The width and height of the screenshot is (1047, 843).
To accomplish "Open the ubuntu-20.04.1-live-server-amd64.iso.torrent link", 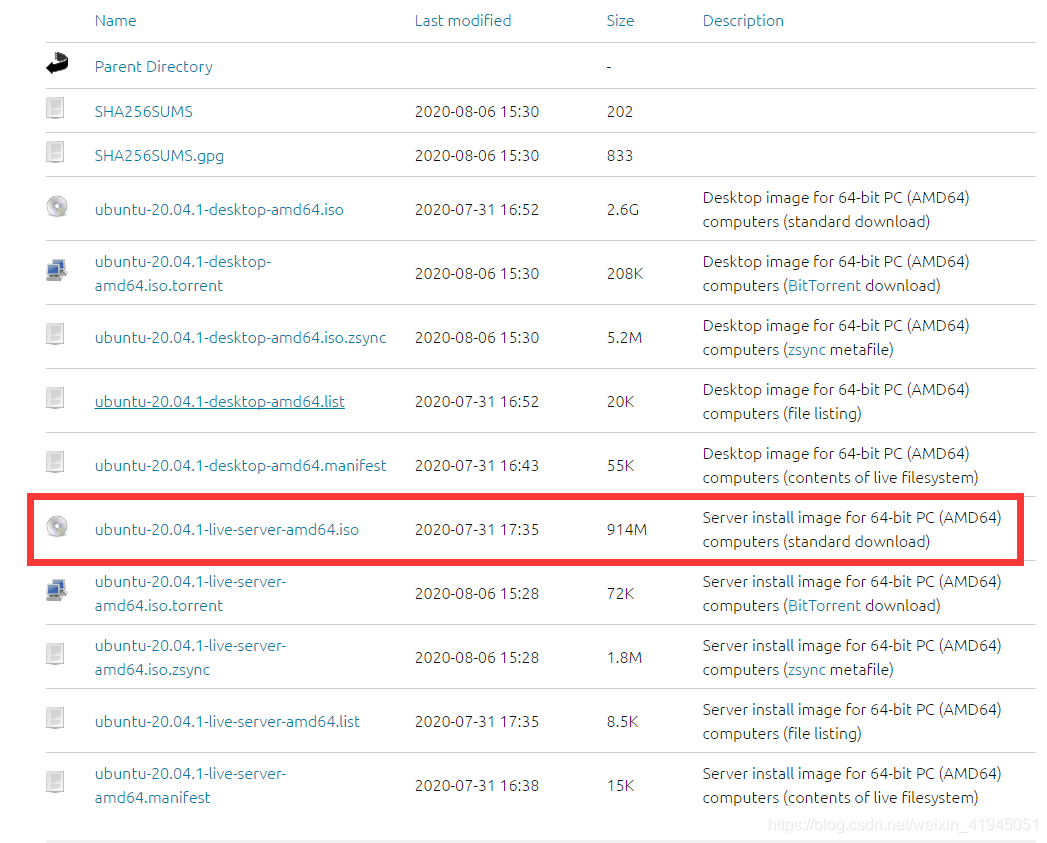I will [x=190, y=594].
